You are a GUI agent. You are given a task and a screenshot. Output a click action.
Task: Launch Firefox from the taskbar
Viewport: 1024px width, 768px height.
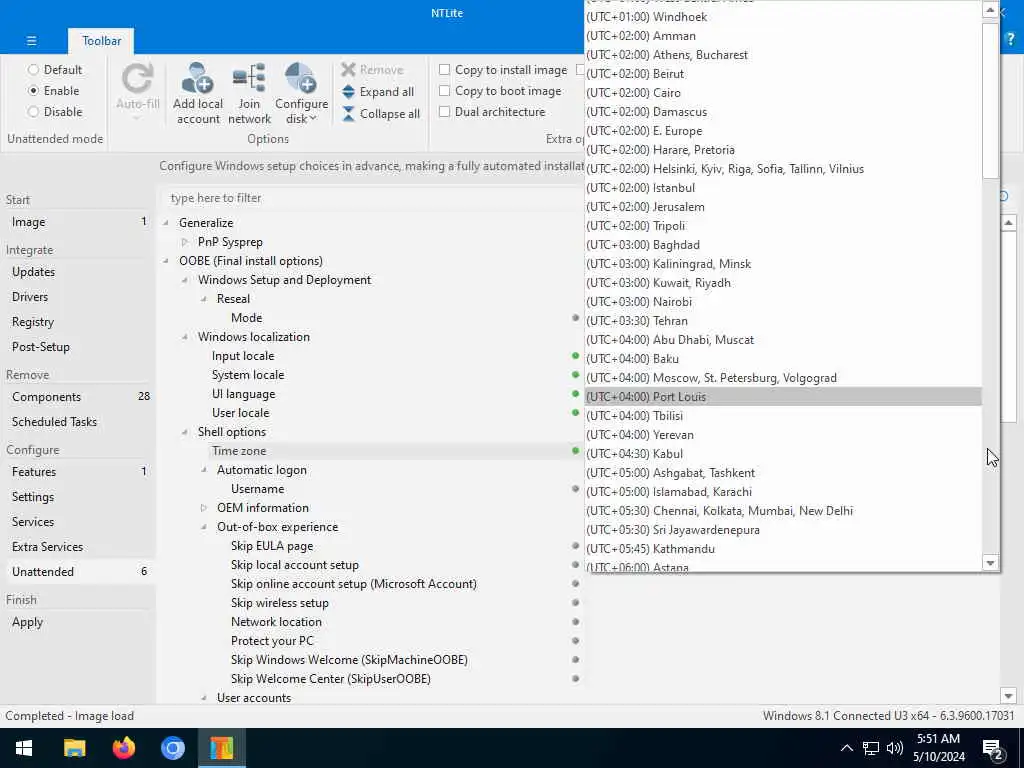tap(123, 748)
